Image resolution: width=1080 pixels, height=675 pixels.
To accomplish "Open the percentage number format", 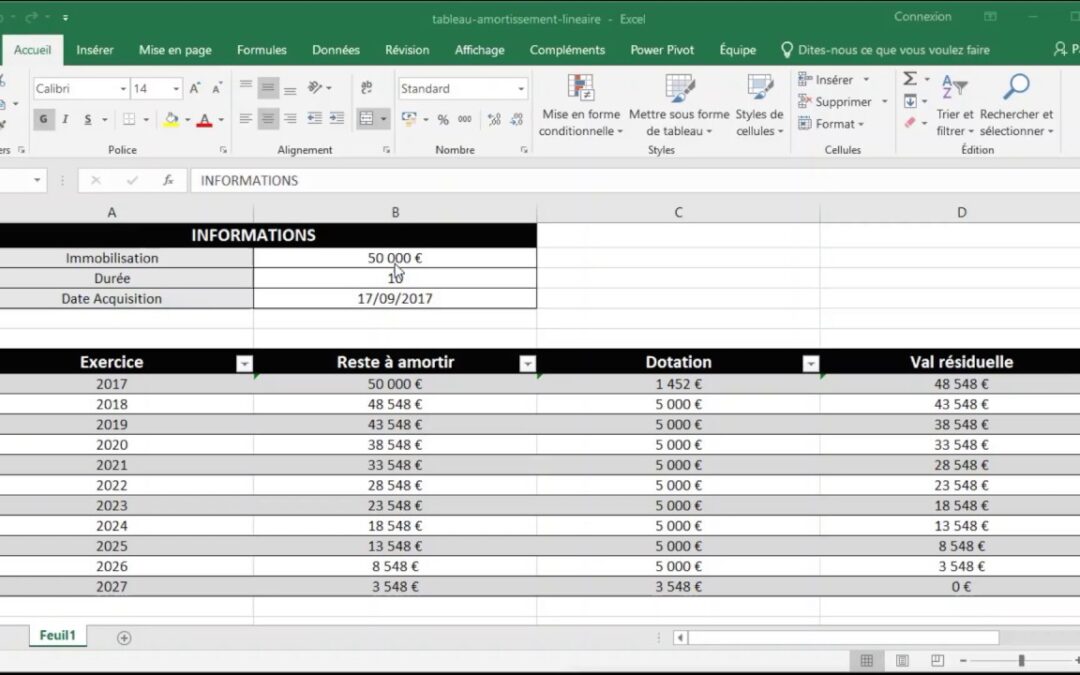I will pyautogui.click(x=442, y=119).
